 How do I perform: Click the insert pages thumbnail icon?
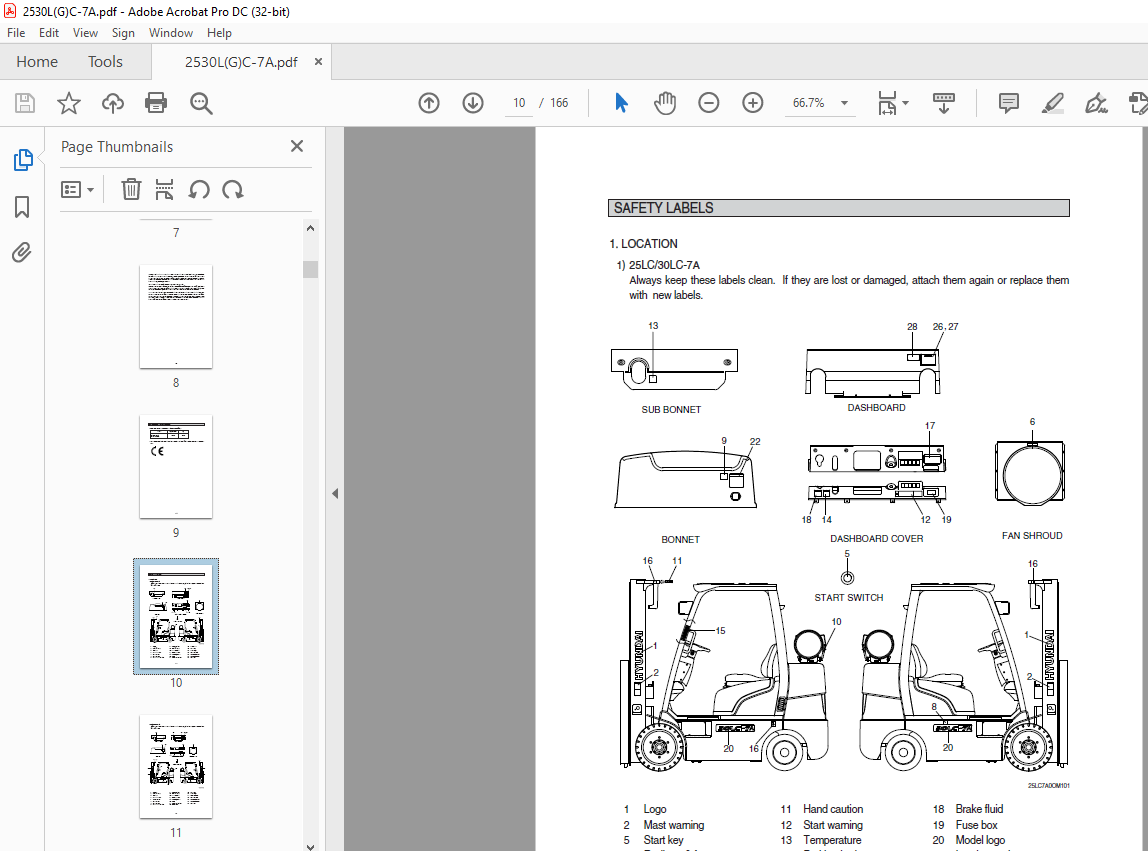point(165,190)
